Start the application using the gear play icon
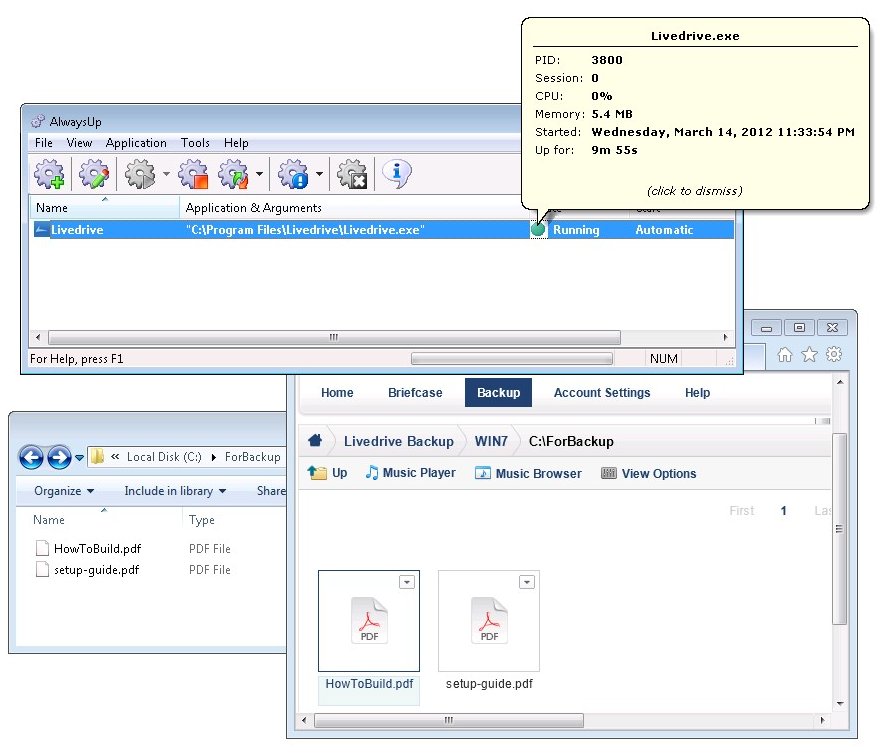The image size is (881, 753). pos(140,174)
